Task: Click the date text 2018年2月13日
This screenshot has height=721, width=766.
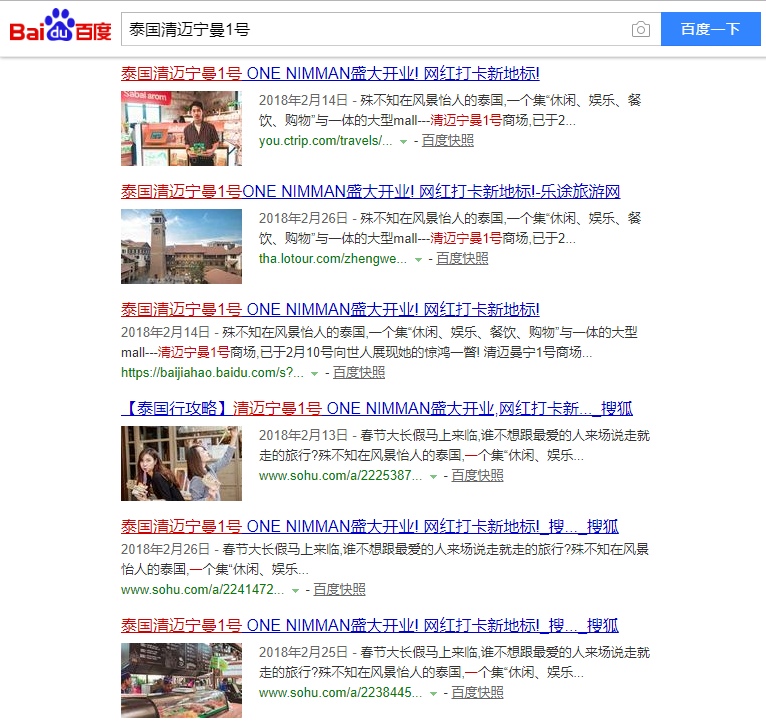Action: pyautogui.click(x=303, y=436)
